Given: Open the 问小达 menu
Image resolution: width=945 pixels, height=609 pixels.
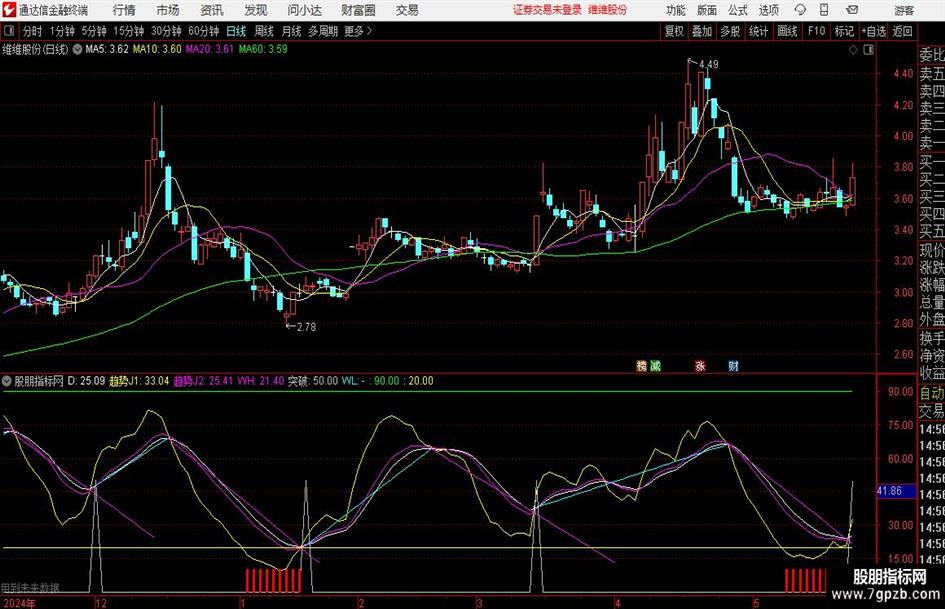Looking at the screenshot, I should click(304, 10).
